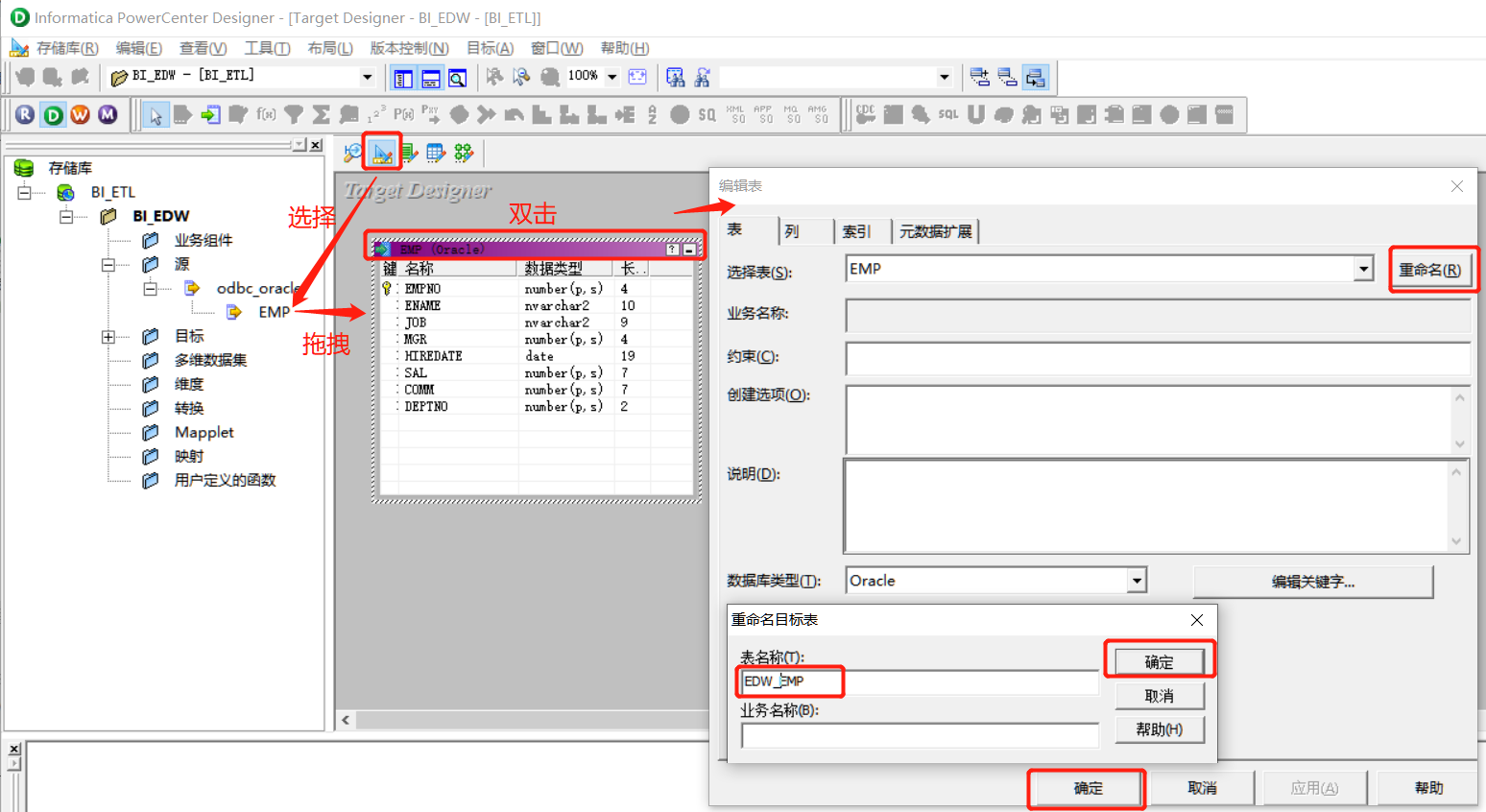Collapse the BI_EDW folder node
1486x812 pixels.
click(66, 216)
